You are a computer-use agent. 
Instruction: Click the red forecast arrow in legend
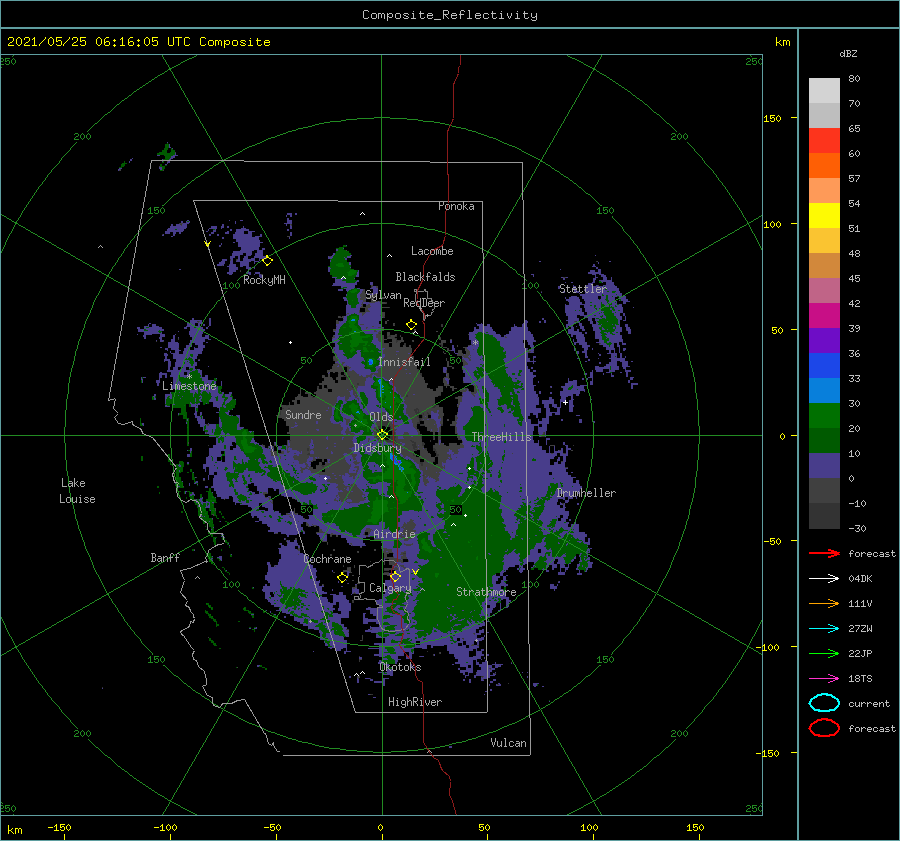coord(824,553)
